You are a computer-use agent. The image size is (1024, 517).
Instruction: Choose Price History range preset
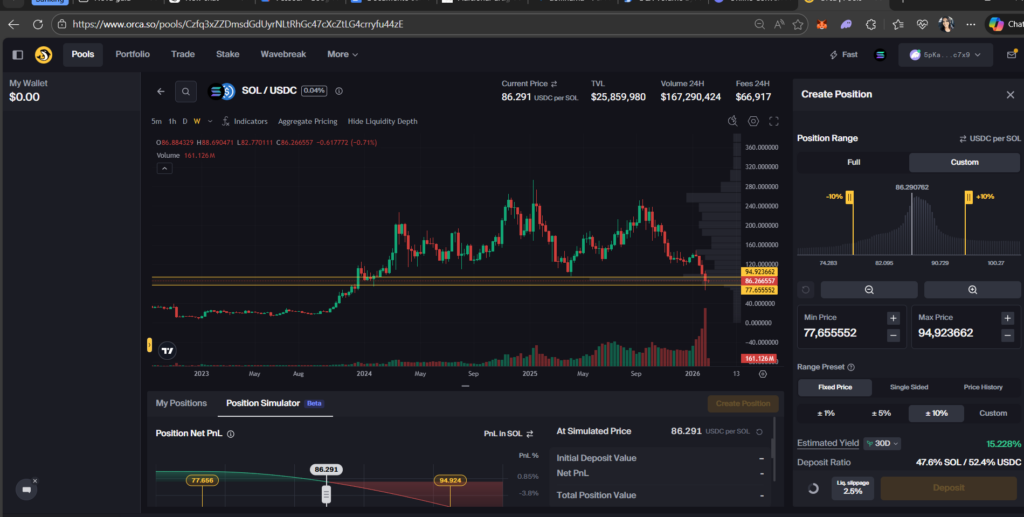click(x=983, y=387)
